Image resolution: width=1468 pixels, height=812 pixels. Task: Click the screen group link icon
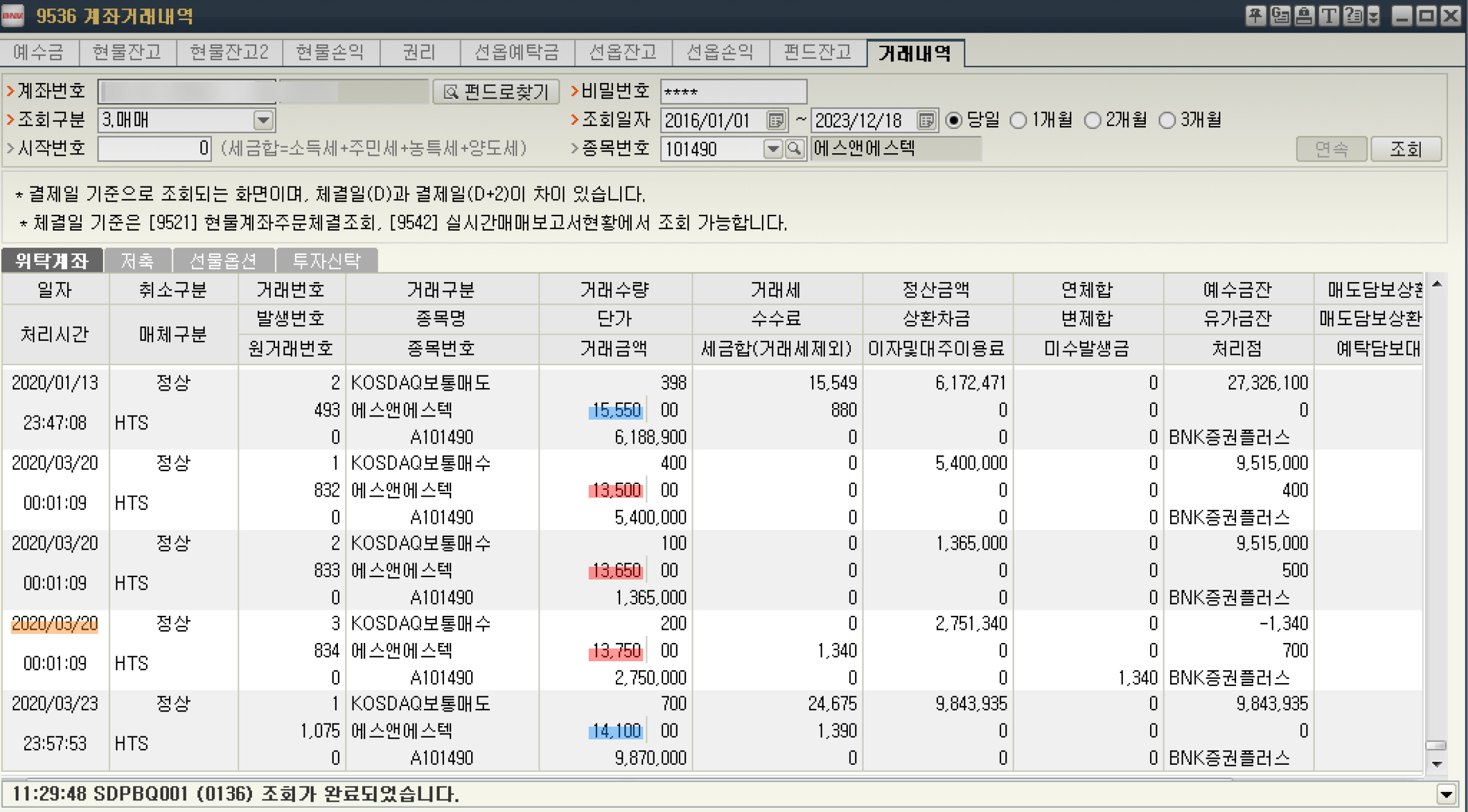pos(1280,16)
